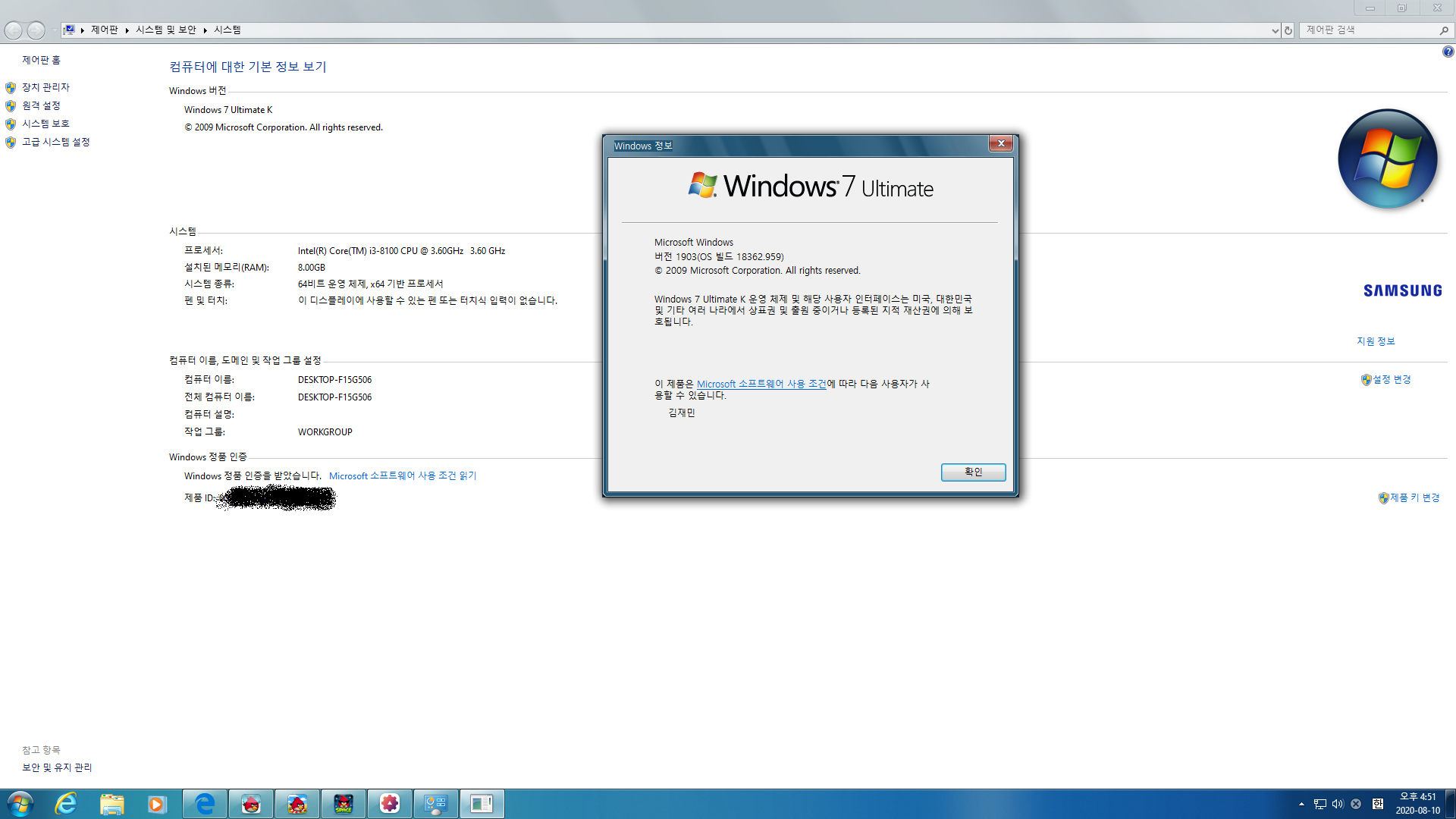Click the 확인 button in Windows 정보 dialog
The width and height of the screenshot is (1456, 819).
tap(973, 472)
